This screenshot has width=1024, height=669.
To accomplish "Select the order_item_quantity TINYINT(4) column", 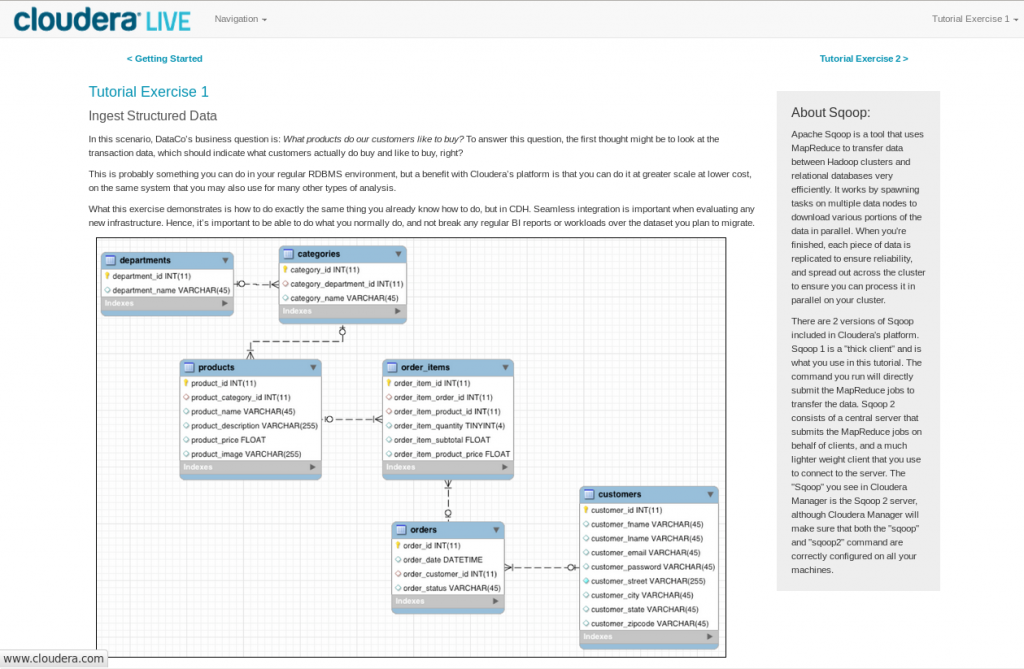I will 447,426.
